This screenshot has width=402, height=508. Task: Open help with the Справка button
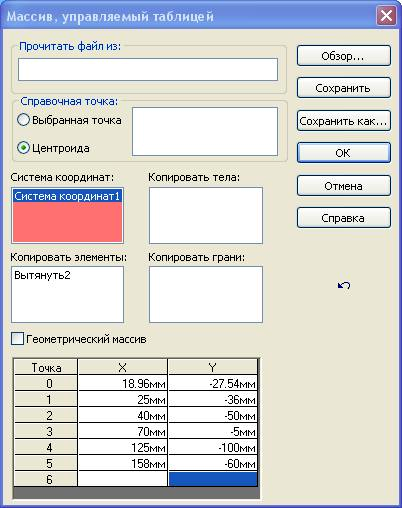[x=343, y=218]
